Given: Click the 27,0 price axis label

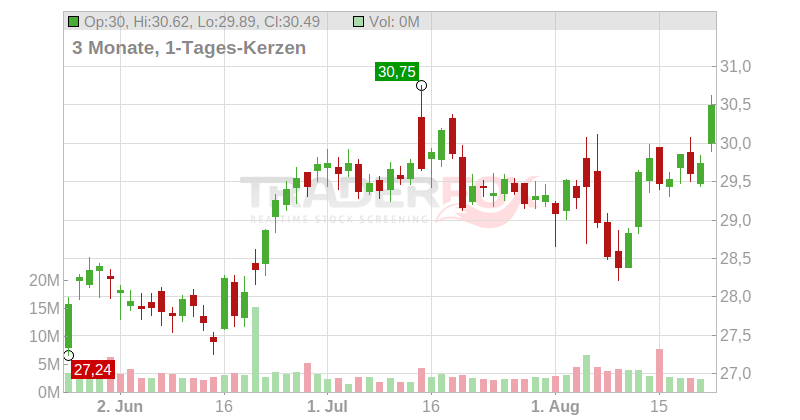Looking at the screenshot, I should (x=735, y=374).
